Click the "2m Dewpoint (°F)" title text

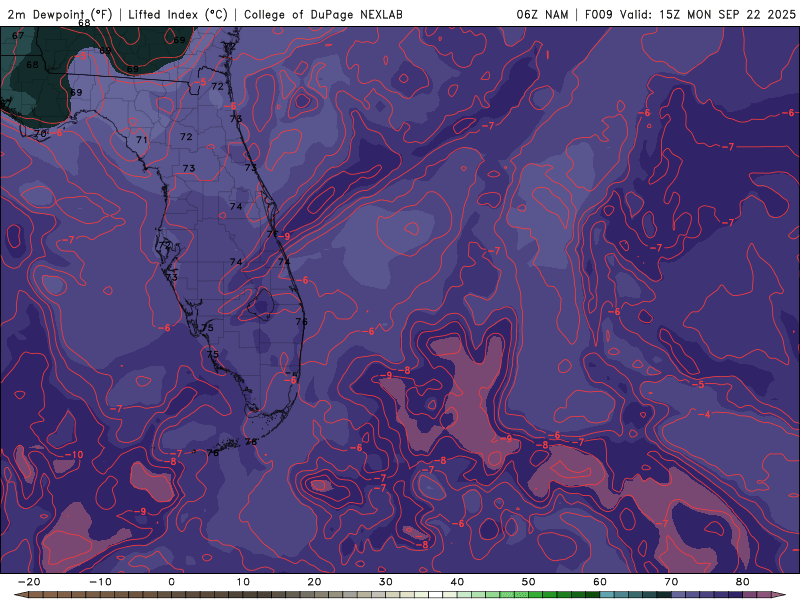(60, 14)
